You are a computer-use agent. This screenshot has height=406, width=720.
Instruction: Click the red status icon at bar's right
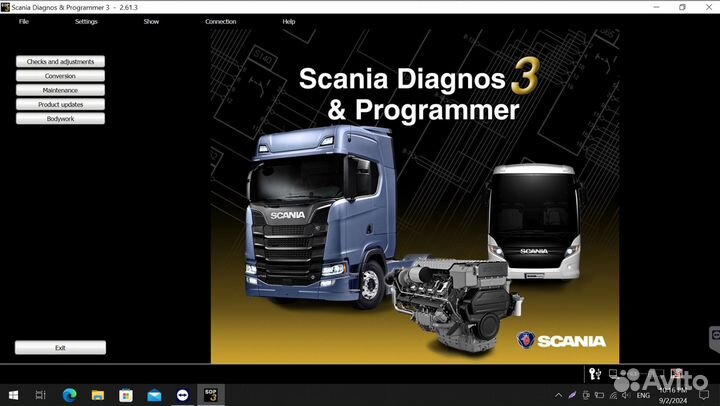[x=676, y=373]
